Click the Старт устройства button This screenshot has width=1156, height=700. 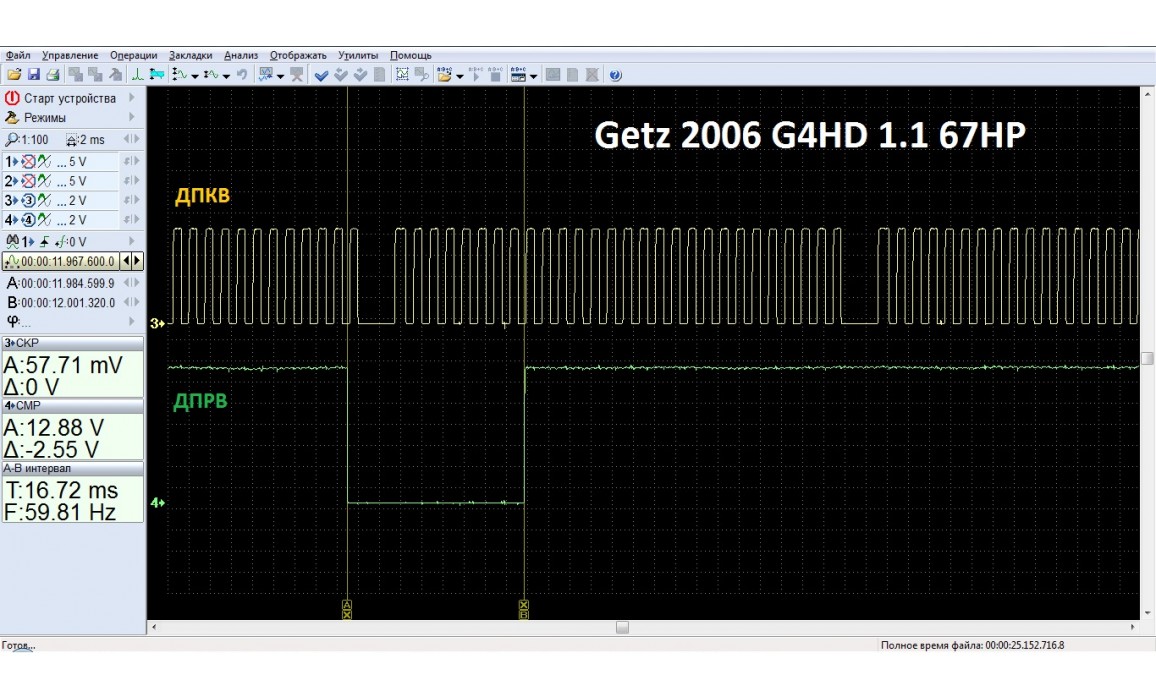(x=70, y=98)
